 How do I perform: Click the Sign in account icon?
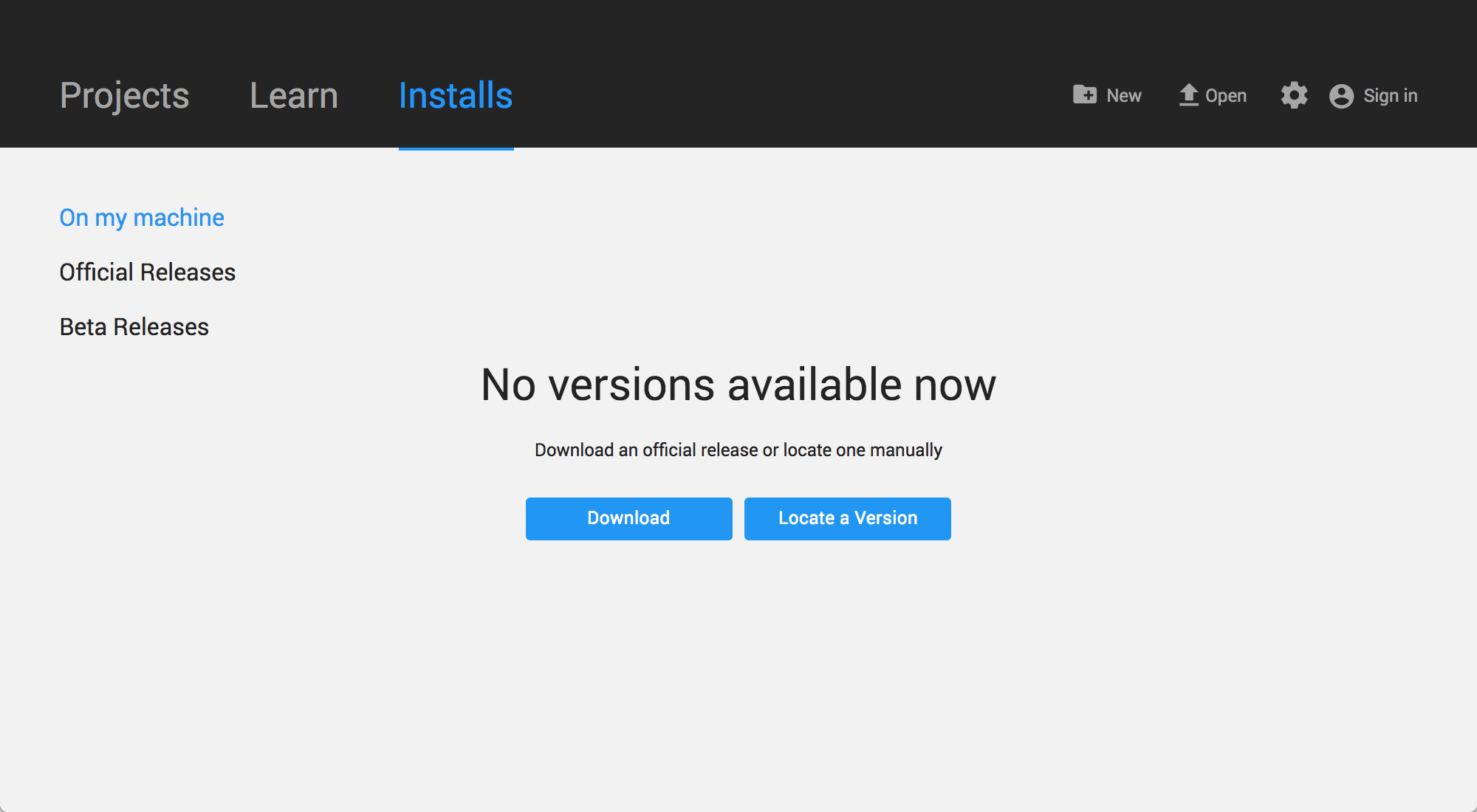(x=1342, y=95)
